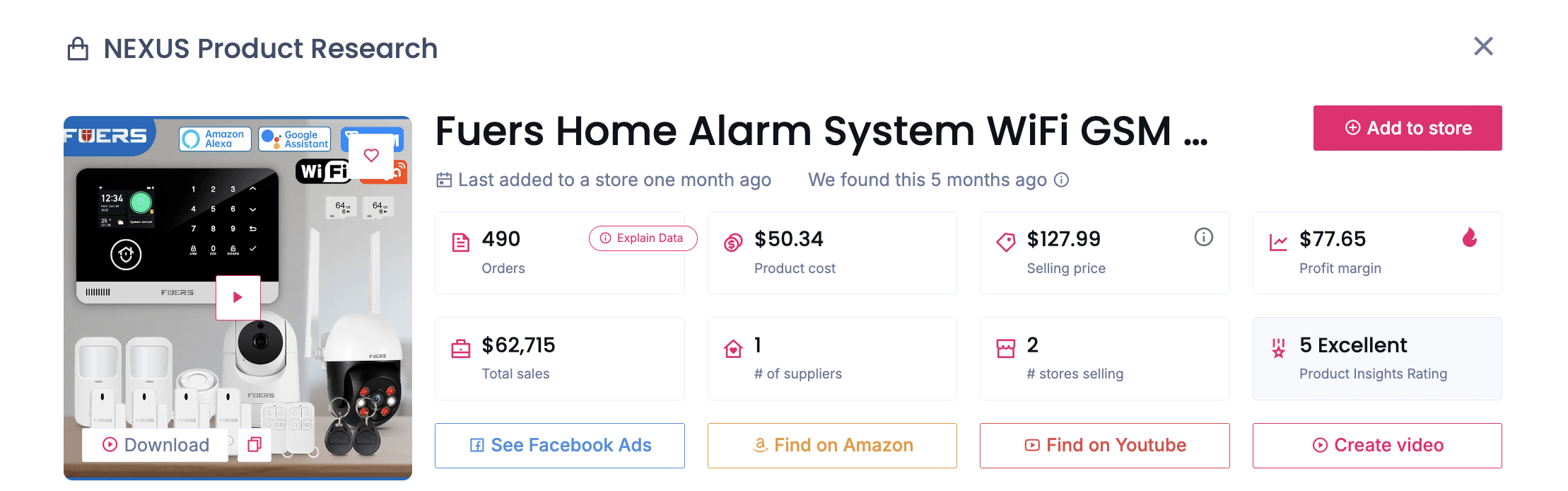Click the product cost dollar icon
This screenshot has width=1568, height=491.
click(734, 241)
